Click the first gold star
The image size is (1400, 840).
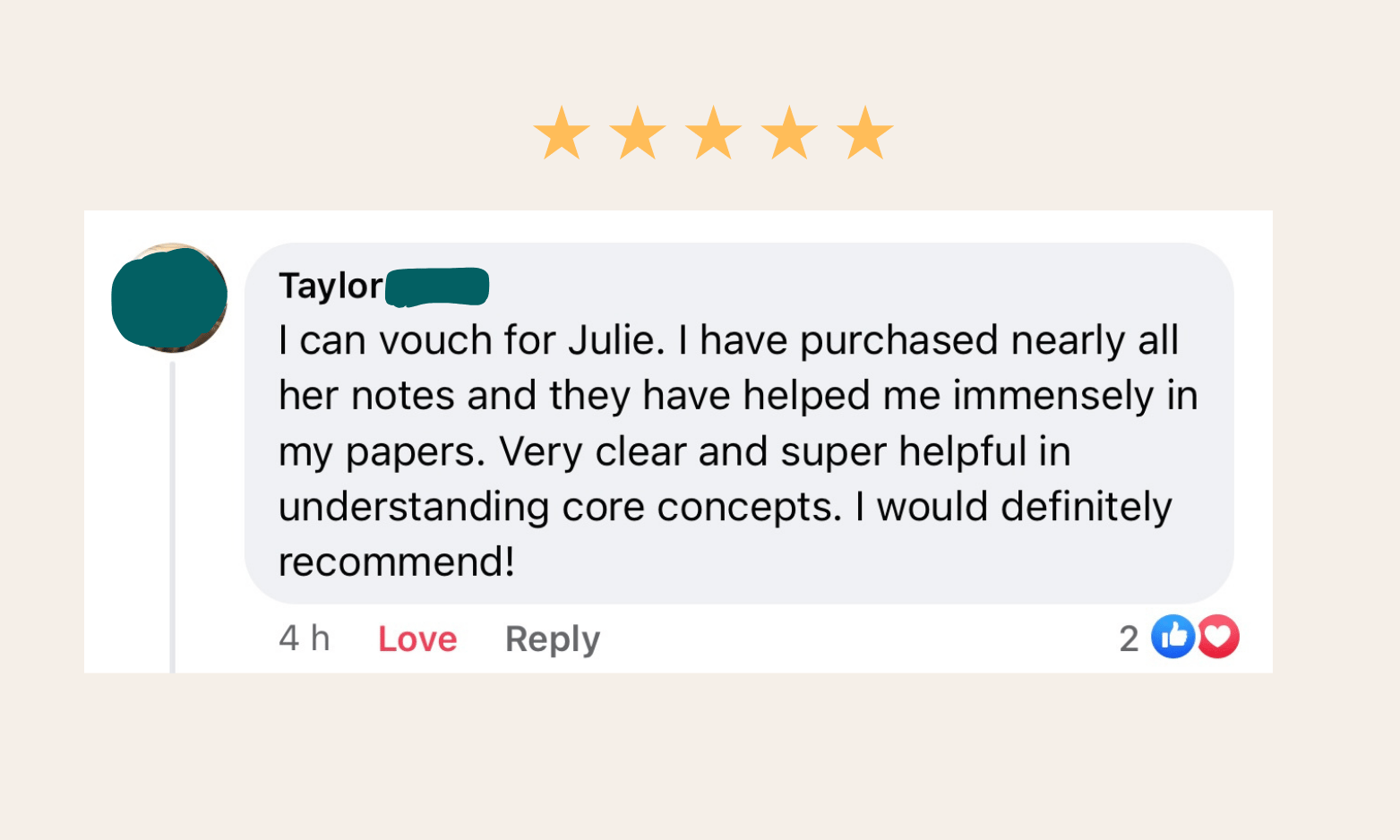point(562,133)
